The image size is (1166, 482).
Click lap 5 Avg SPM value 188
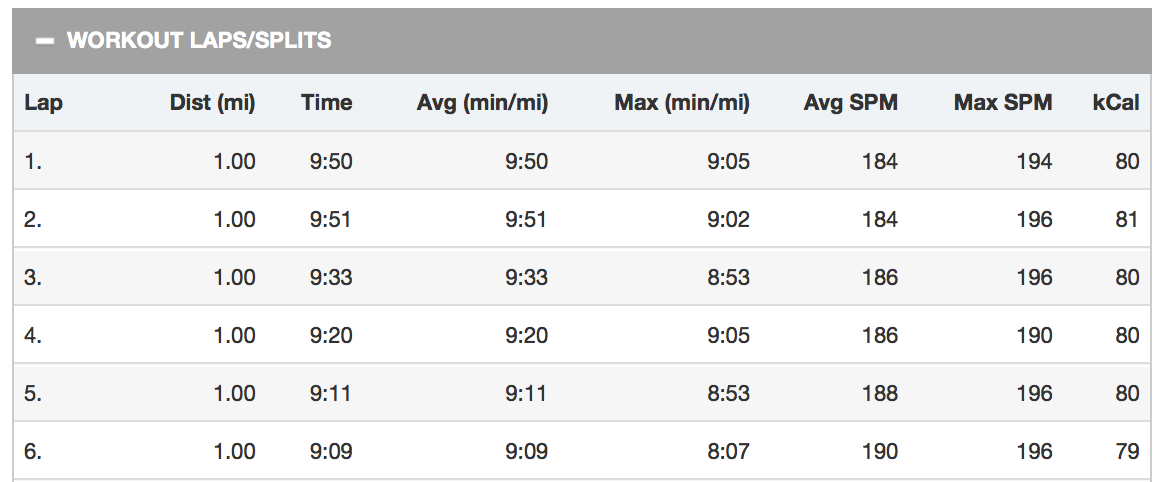(880, 393)
